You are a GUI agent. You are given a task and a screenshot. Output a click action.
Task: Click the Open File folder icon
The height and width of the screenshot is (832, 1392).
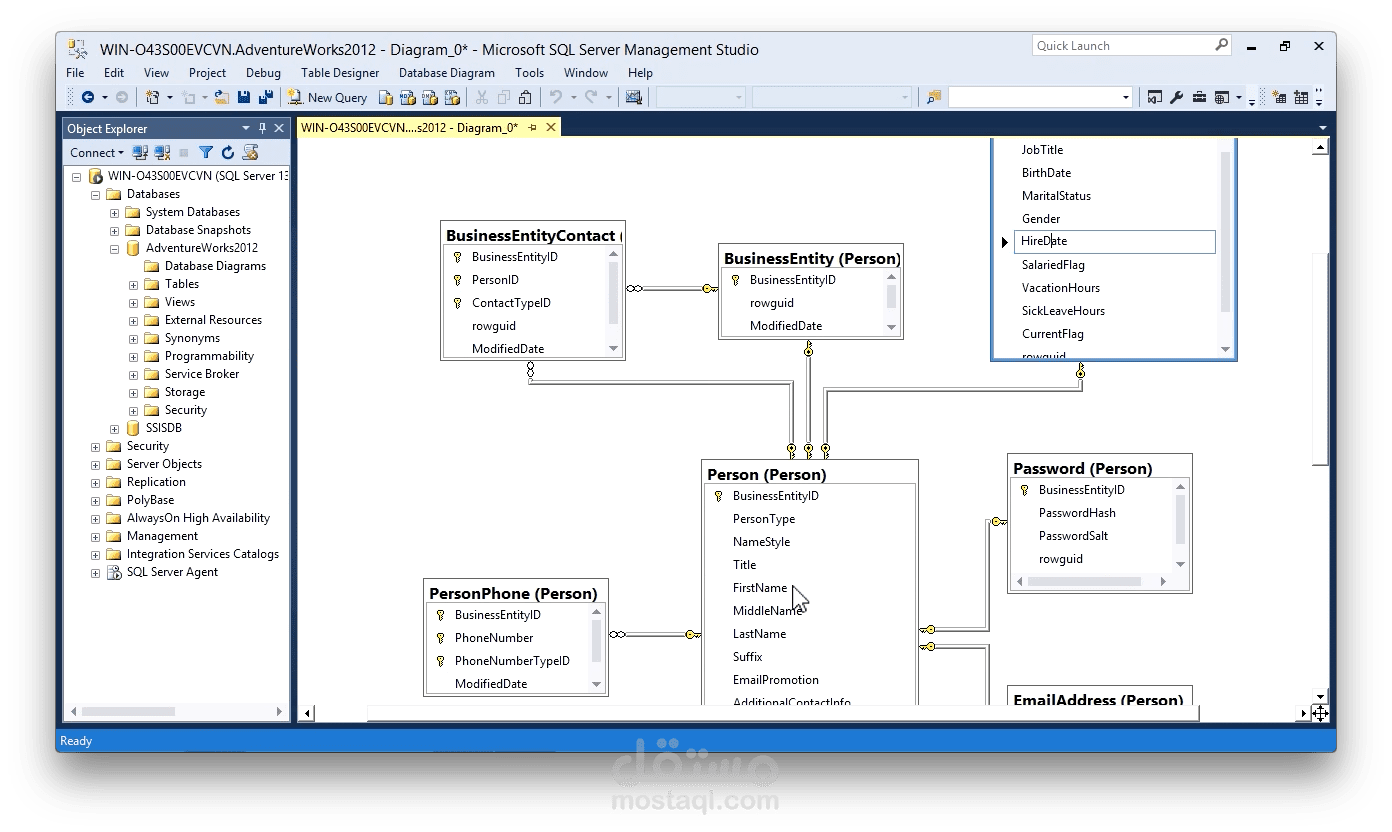tap(221, 97)
